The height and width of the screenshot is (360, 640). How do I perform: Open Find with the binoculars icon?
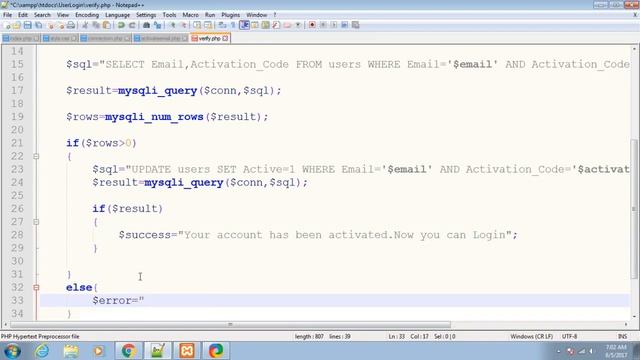point(146,25)
